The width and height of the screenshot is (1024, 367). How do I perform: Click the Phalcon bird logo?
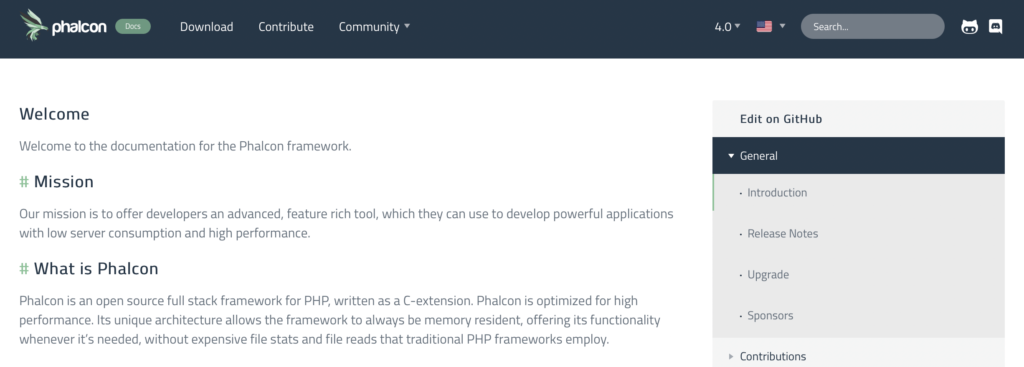coord(34,25)
